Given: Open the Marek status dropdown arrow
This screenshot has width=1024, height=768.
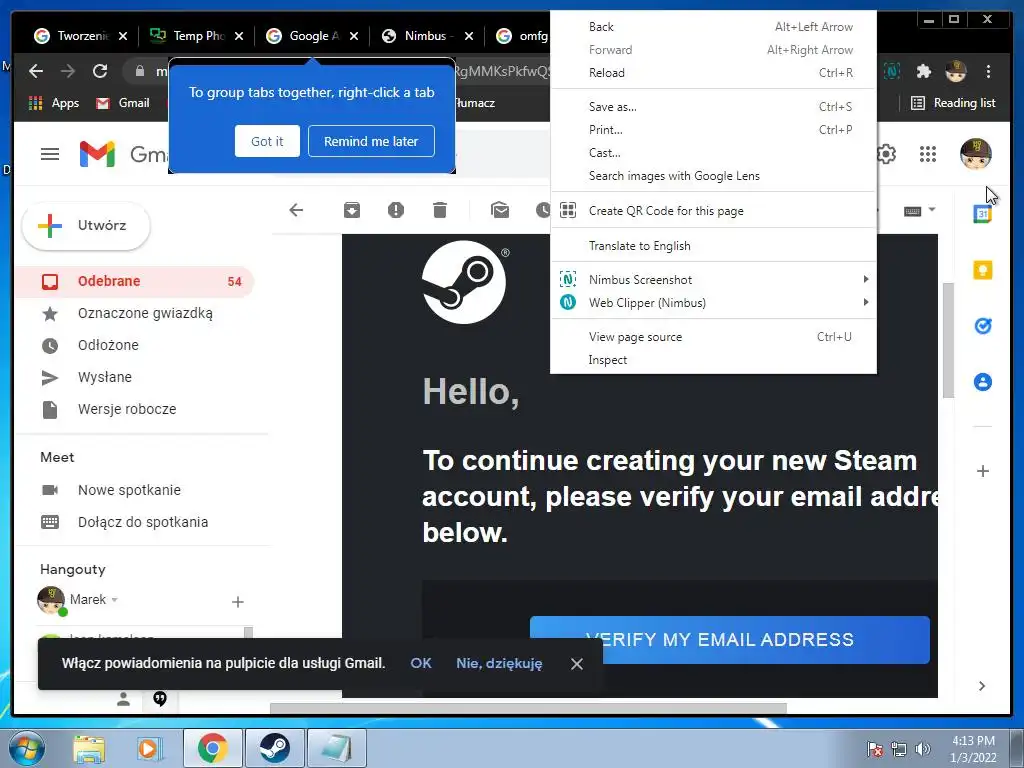Looking at the screenshot, I should coord(114,600).
